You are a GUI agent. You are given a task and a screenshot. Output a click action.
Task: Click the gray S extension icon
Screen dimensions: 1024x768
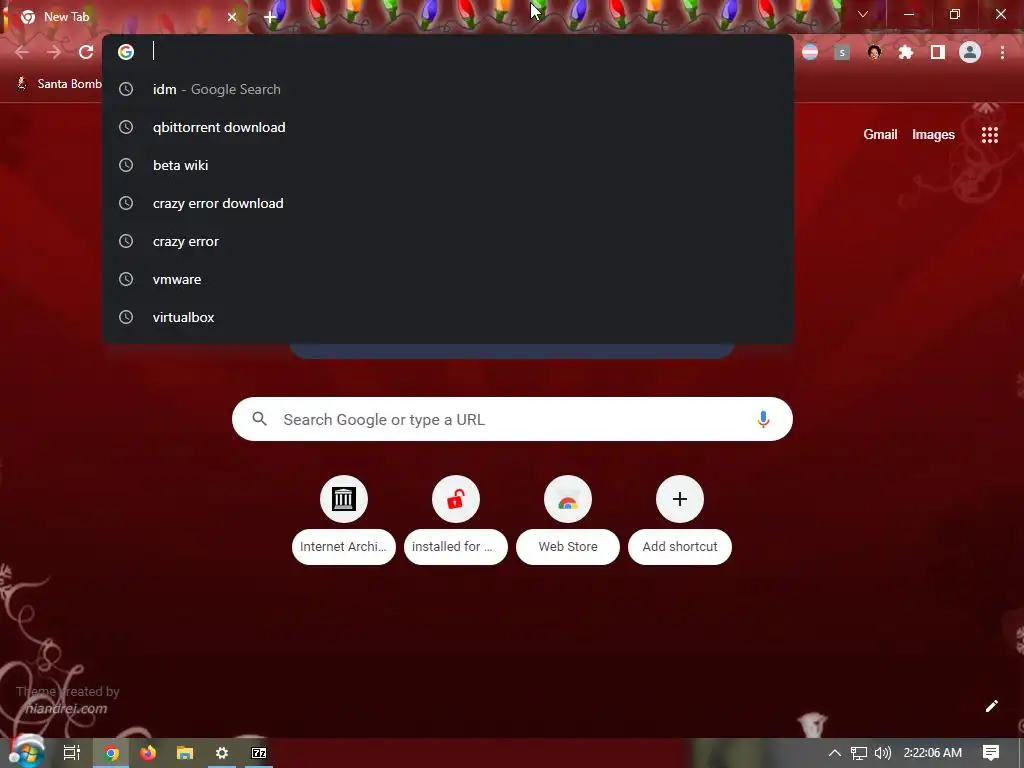[x=842, y=52]
